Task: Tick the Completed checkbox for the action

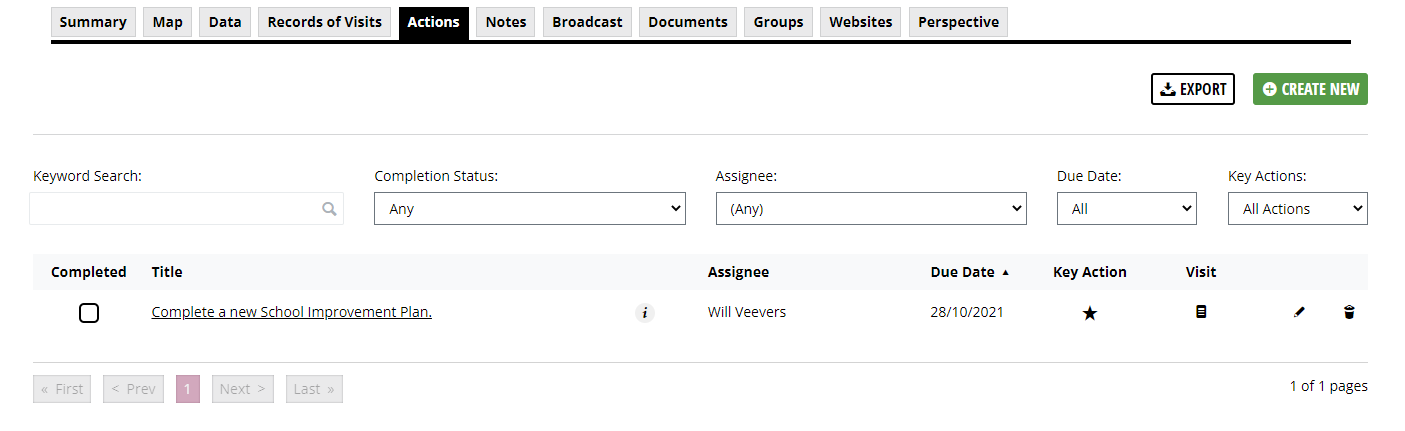Action: click(x=89, y=313)
